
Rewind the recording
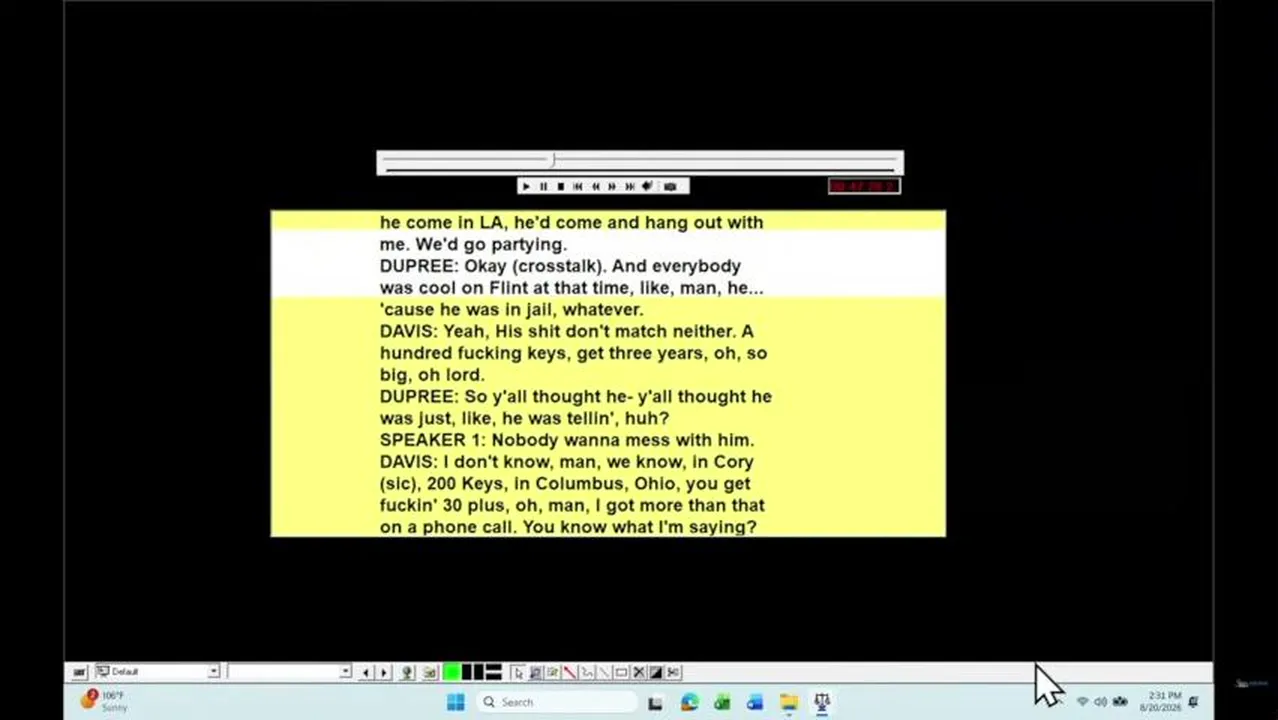(x=595, y=186)
